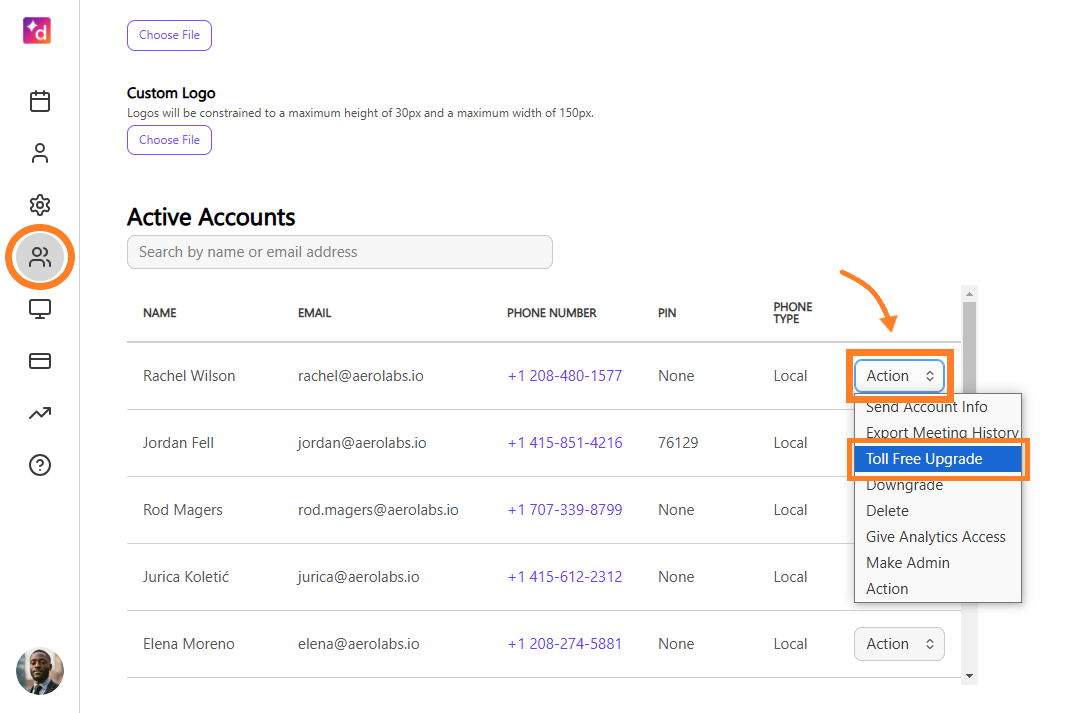This screenshot has width=1071, height=713.
Task: Click the Custom Logo heading
Action: tap(171, 93)
